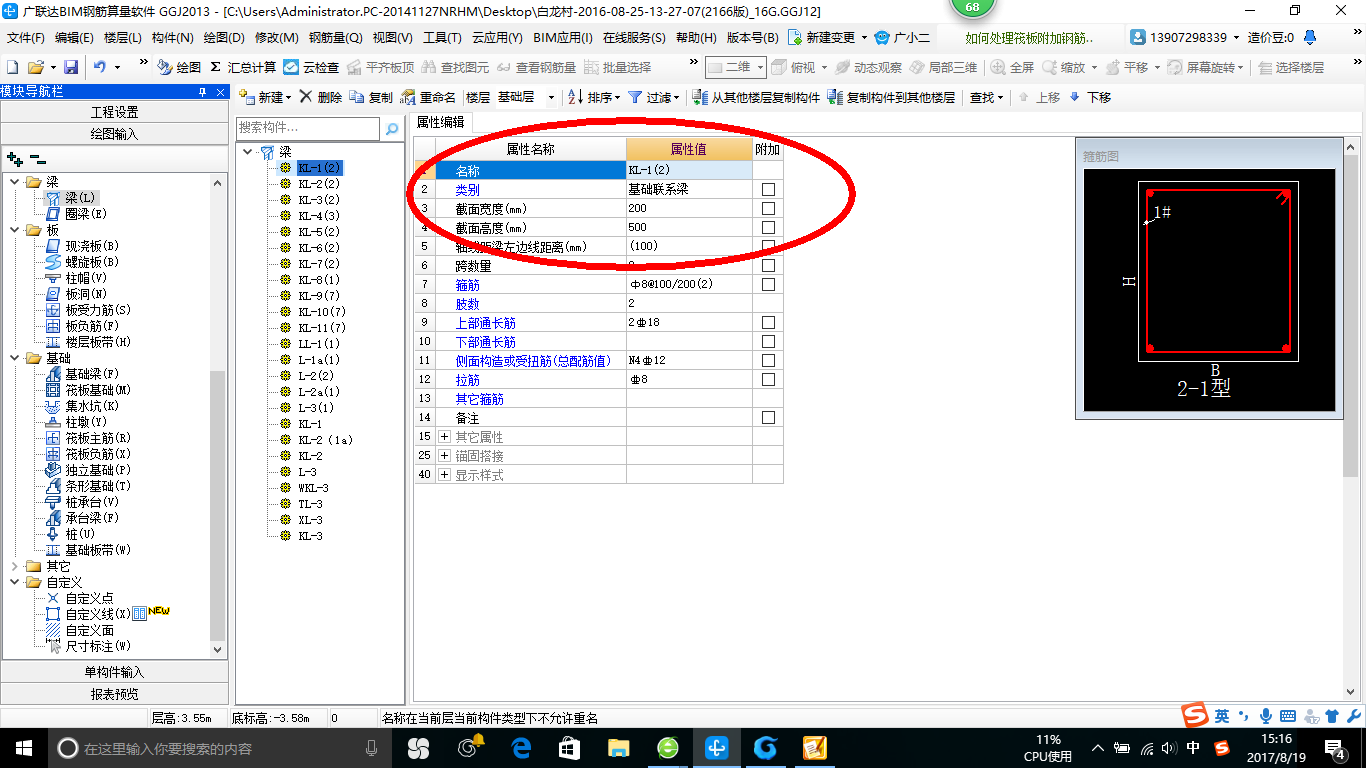Click 报表预览 navigation button
1366x768 pixels.
(x=114, y=694)
